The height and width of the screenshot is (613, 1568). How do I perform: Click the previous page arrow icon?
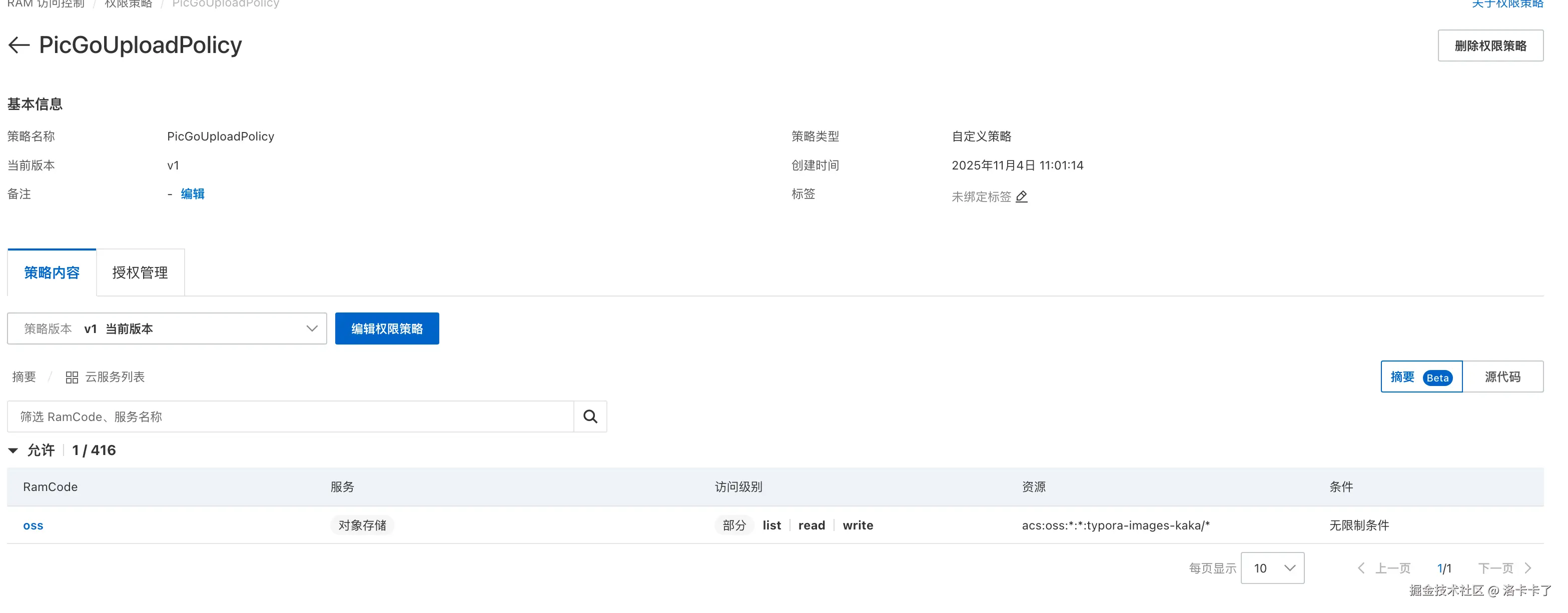click(x=1361, y=568)
